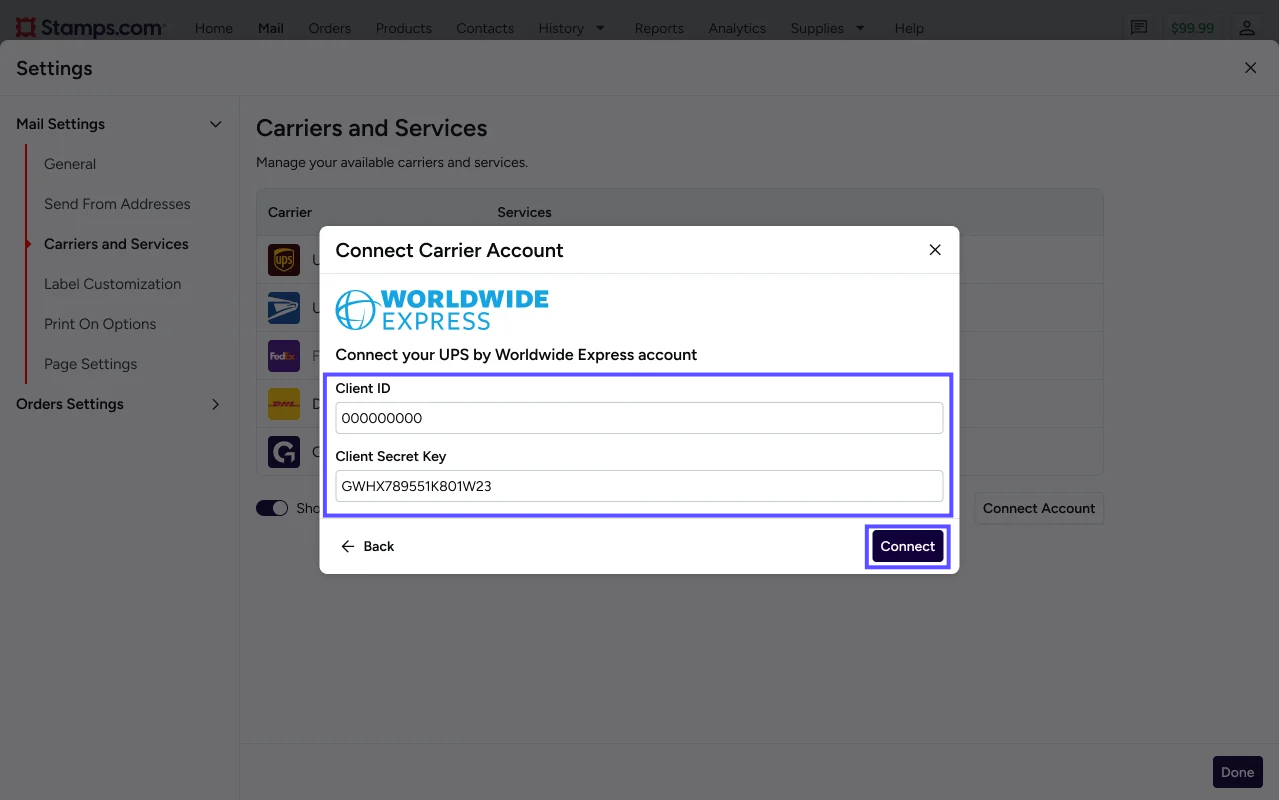This screenshot has height=800, width=1279.
Task: Click the Connect button
Action: [x=908, y=546]
